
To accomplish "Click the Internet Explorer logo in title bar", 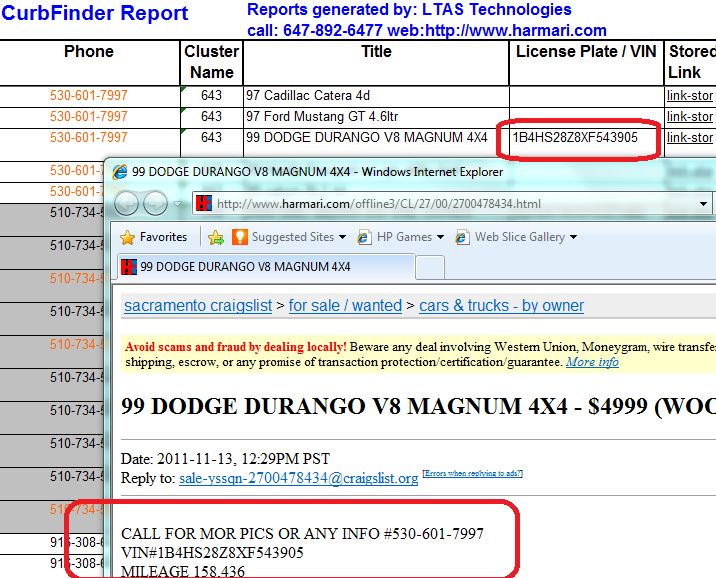I will pos(120,172).
